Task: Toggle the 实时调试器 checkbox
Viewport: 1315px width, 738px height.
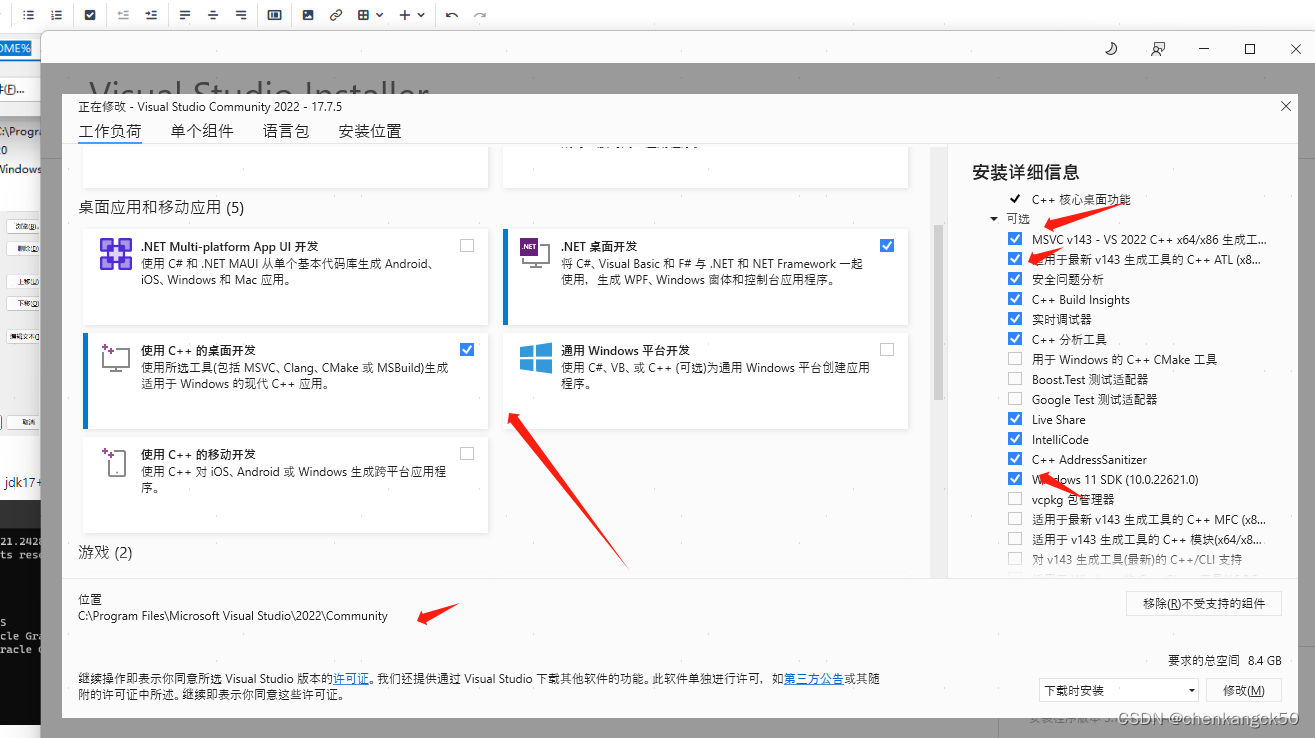Action: click(x=1015, y=319)
